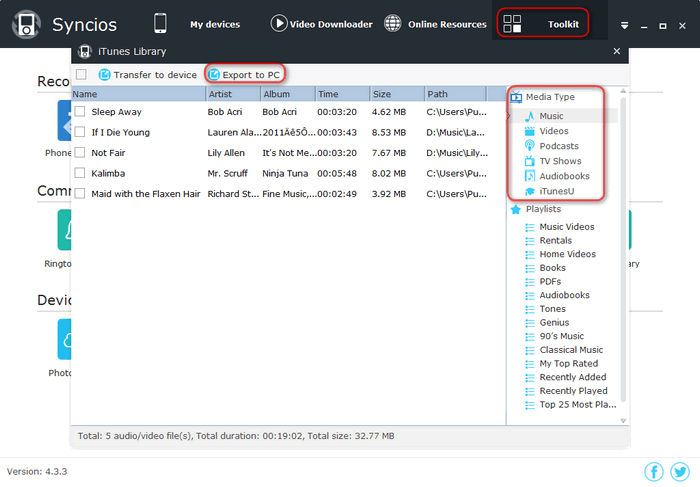Sort by Path column header

[455, 94]
